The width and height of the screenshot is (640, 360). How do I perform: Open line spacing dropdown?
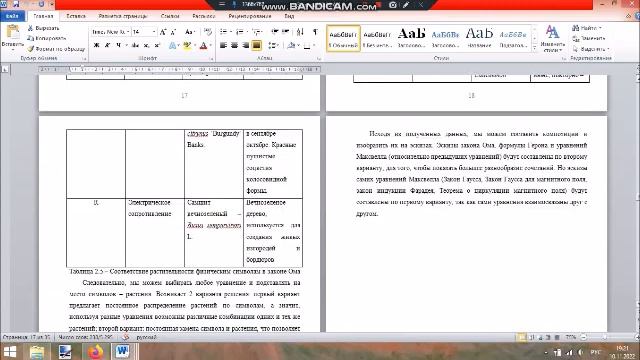[x=274, y=45]
